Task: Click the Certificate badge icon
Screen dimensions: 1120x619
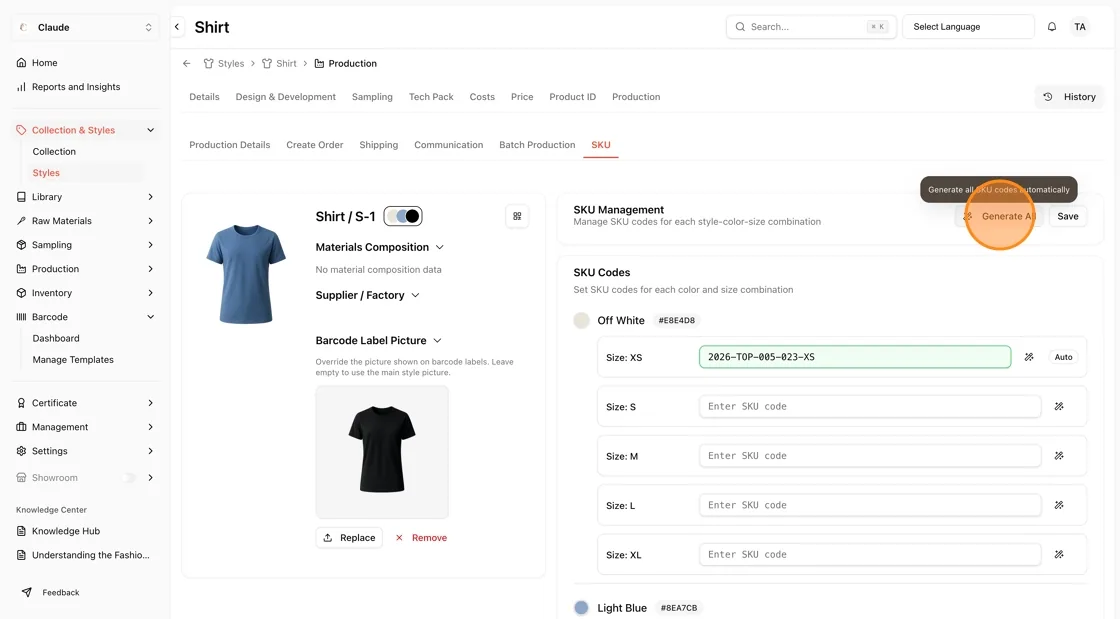Action: [x=21, y=403]
